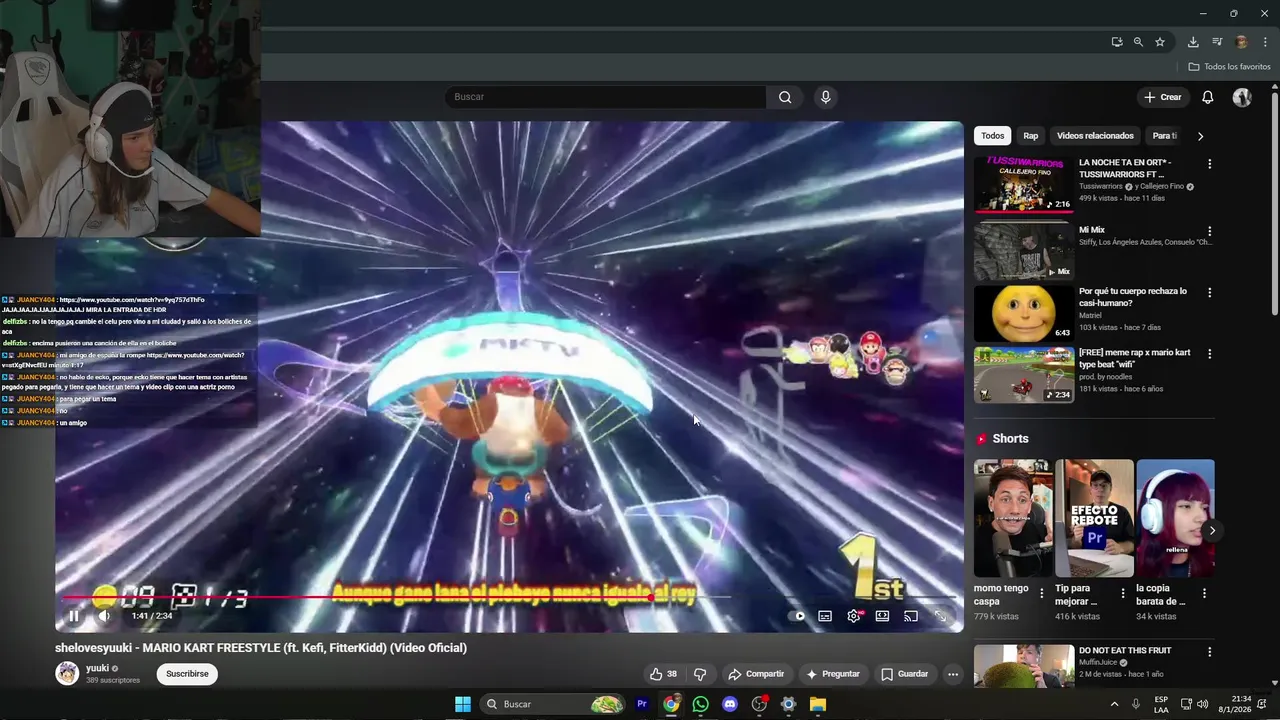Turn on subtitles with the captions icon
The width and height of the screenshot is (1280, 720).
coord(825,616)
